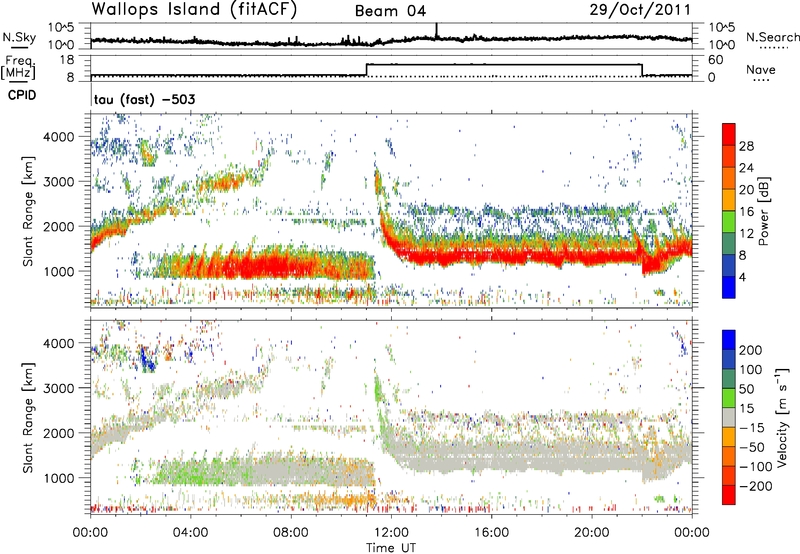Click the noise spike in the N.Sky trace
The image size is (800, 554).
click(x=436, y=30)
